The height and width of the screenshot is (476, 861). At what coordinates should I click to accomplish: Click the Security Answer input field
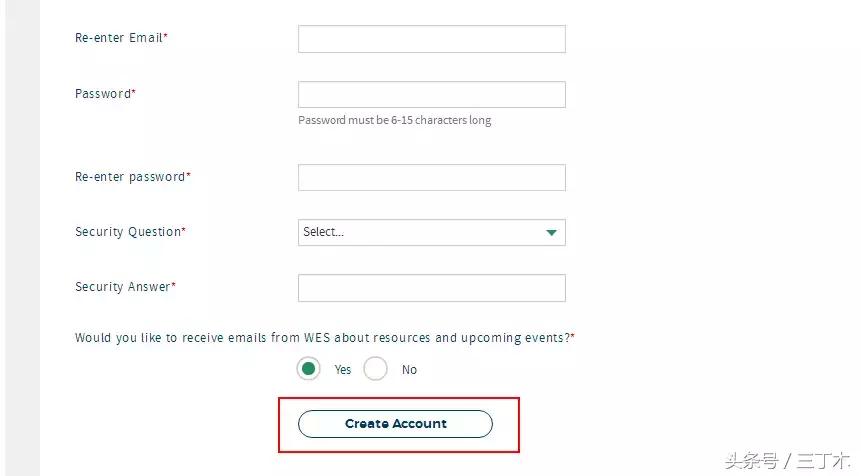(x=431, y=288)
